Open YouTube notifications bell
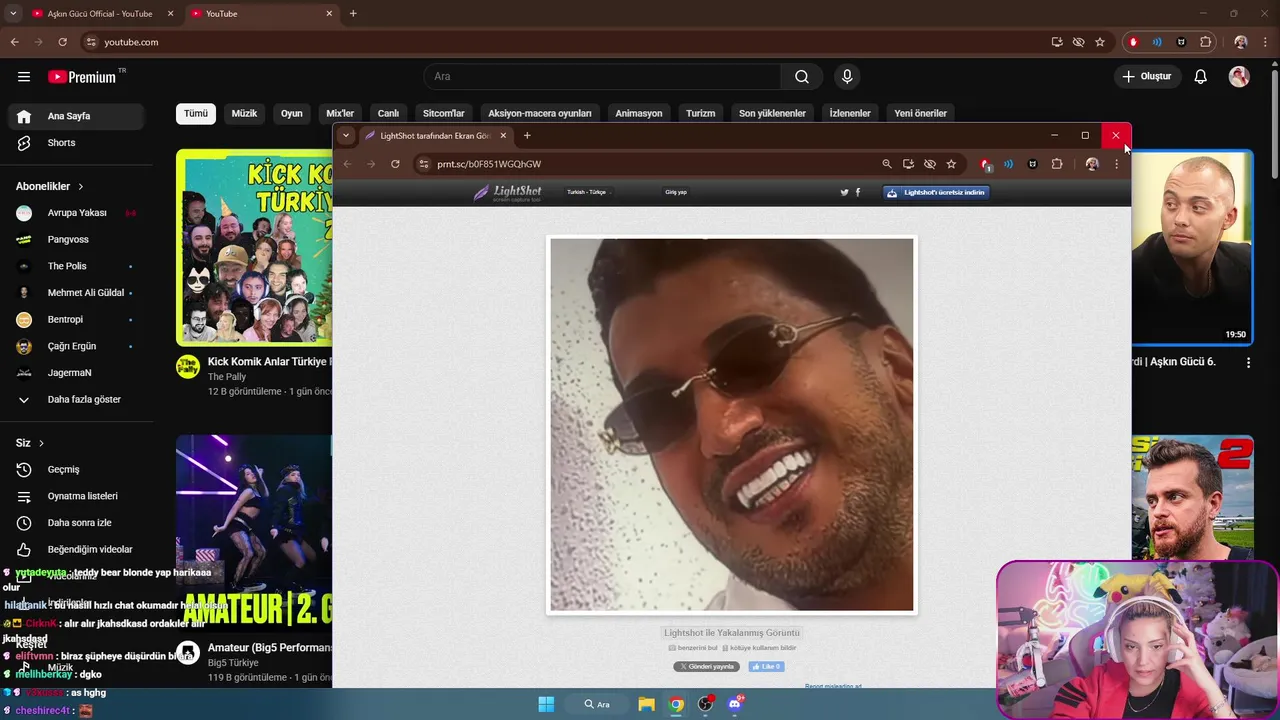 [1201, 77]
